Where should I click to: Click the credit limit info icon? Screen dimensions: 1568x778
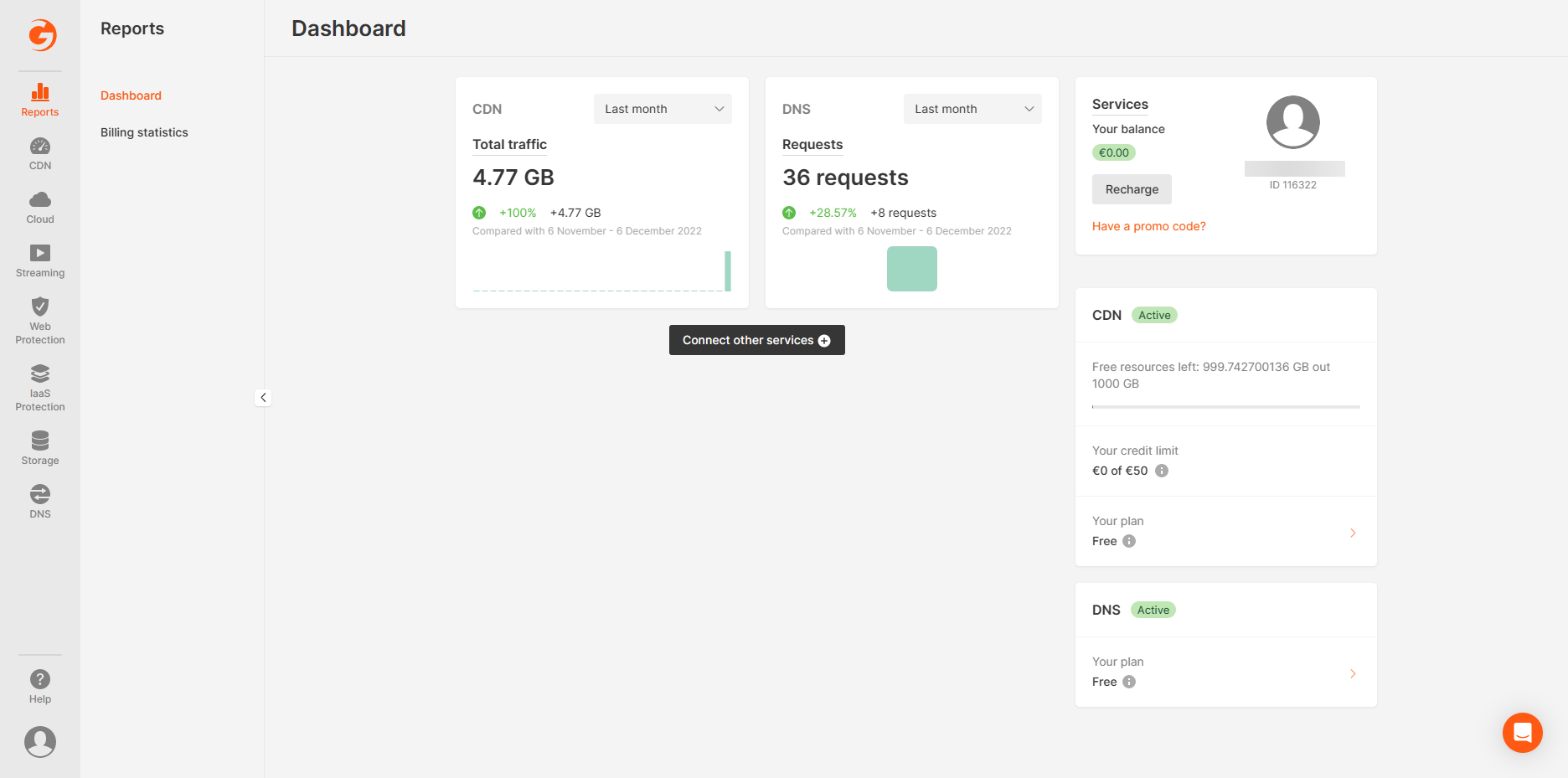coord(1162,471)
